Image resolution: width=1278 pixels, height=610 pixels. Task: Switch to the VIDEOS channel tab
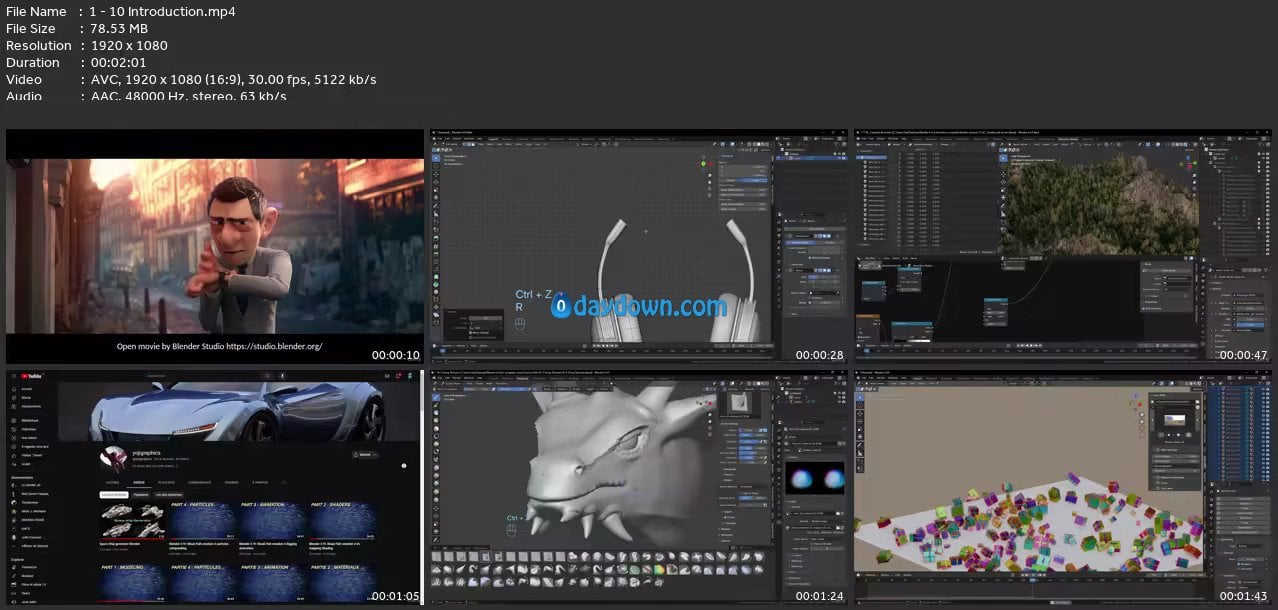[x=139, y=482]
